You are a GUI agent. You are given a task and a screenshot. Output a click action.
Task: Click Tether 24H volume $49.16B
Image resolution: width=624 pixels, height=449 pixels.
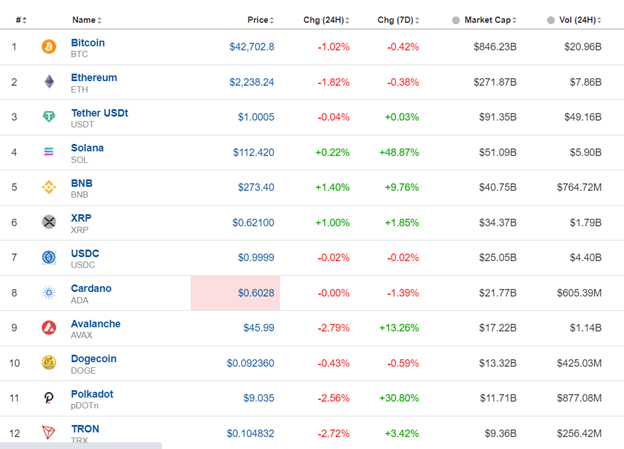tap(583, 117)
